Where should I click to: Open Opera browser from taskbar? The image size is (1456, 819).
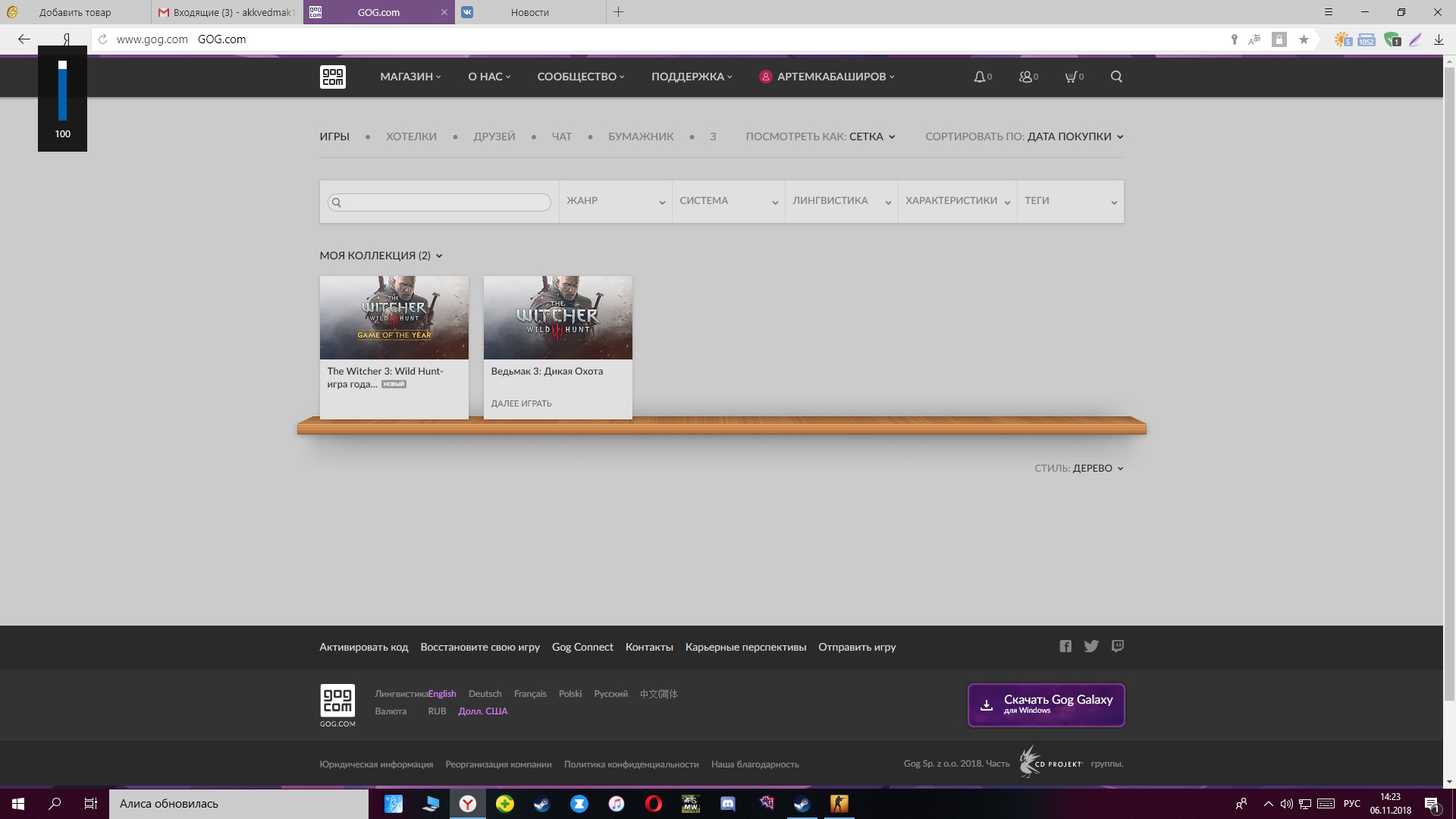pos(653,804)
